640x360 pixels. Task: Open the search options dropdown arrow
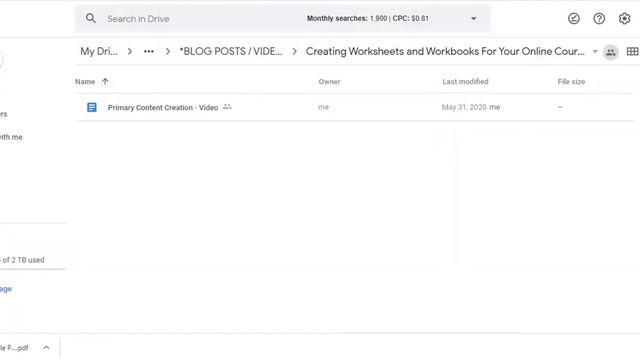tap(473, 19)
